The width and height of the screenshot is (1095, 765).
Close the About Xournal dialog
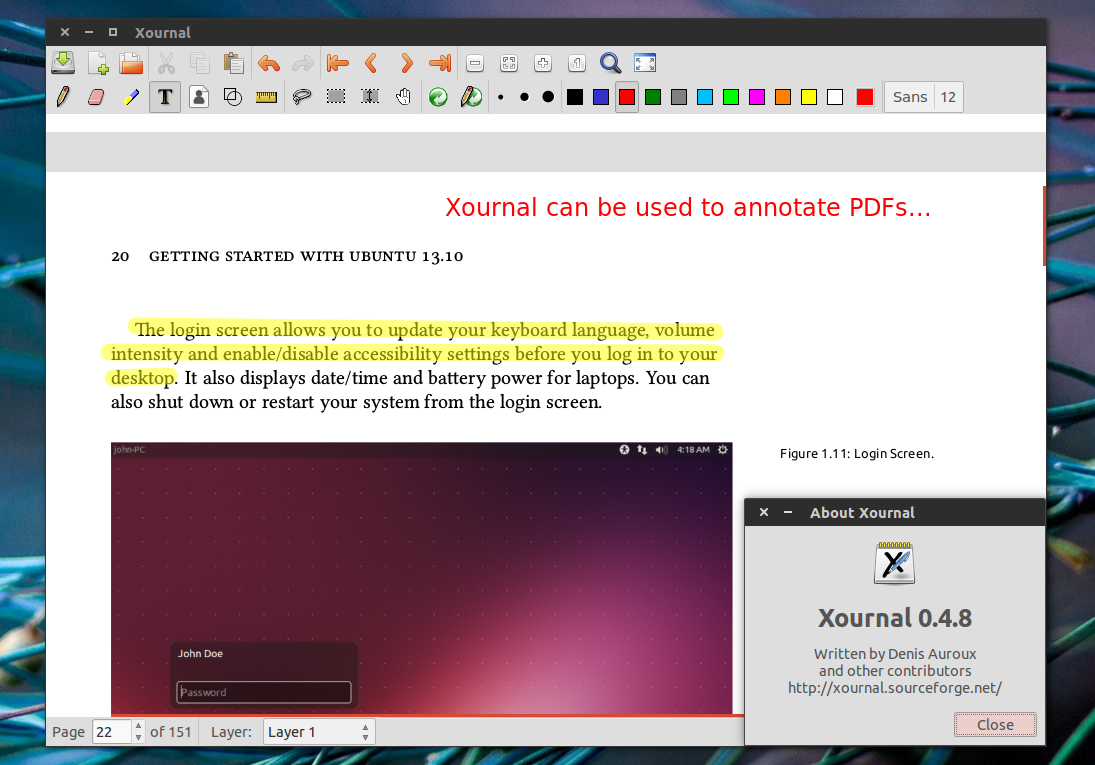[994, 724]
